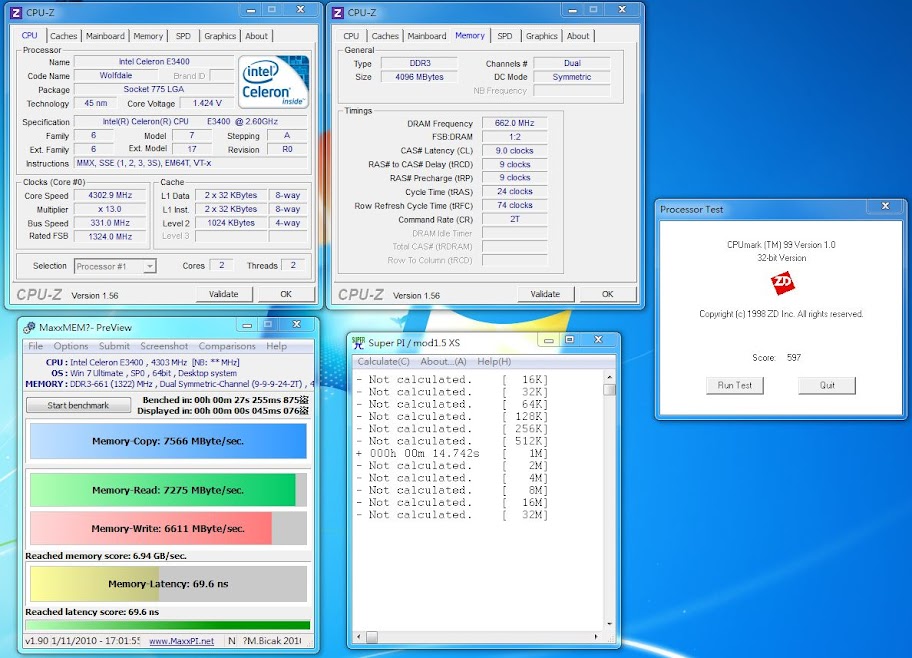Image resolution: width=912 pixels, height=658 pixels.
Task: Open Graphics tab in the memory timings CPU-Z window
Action: pyautogui.click(x=542, y=36)
